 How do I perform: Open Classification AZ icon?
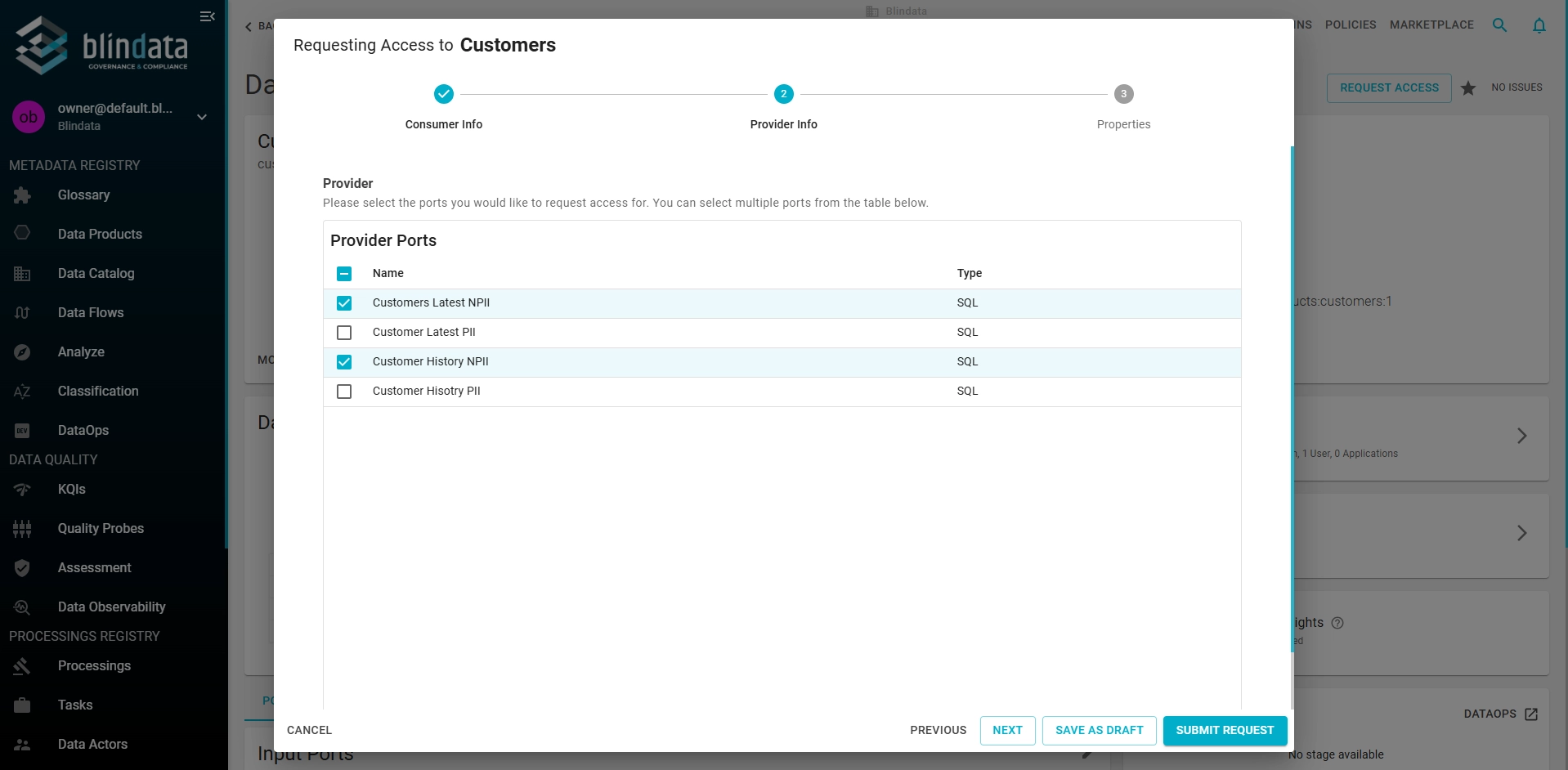(22, 392)
